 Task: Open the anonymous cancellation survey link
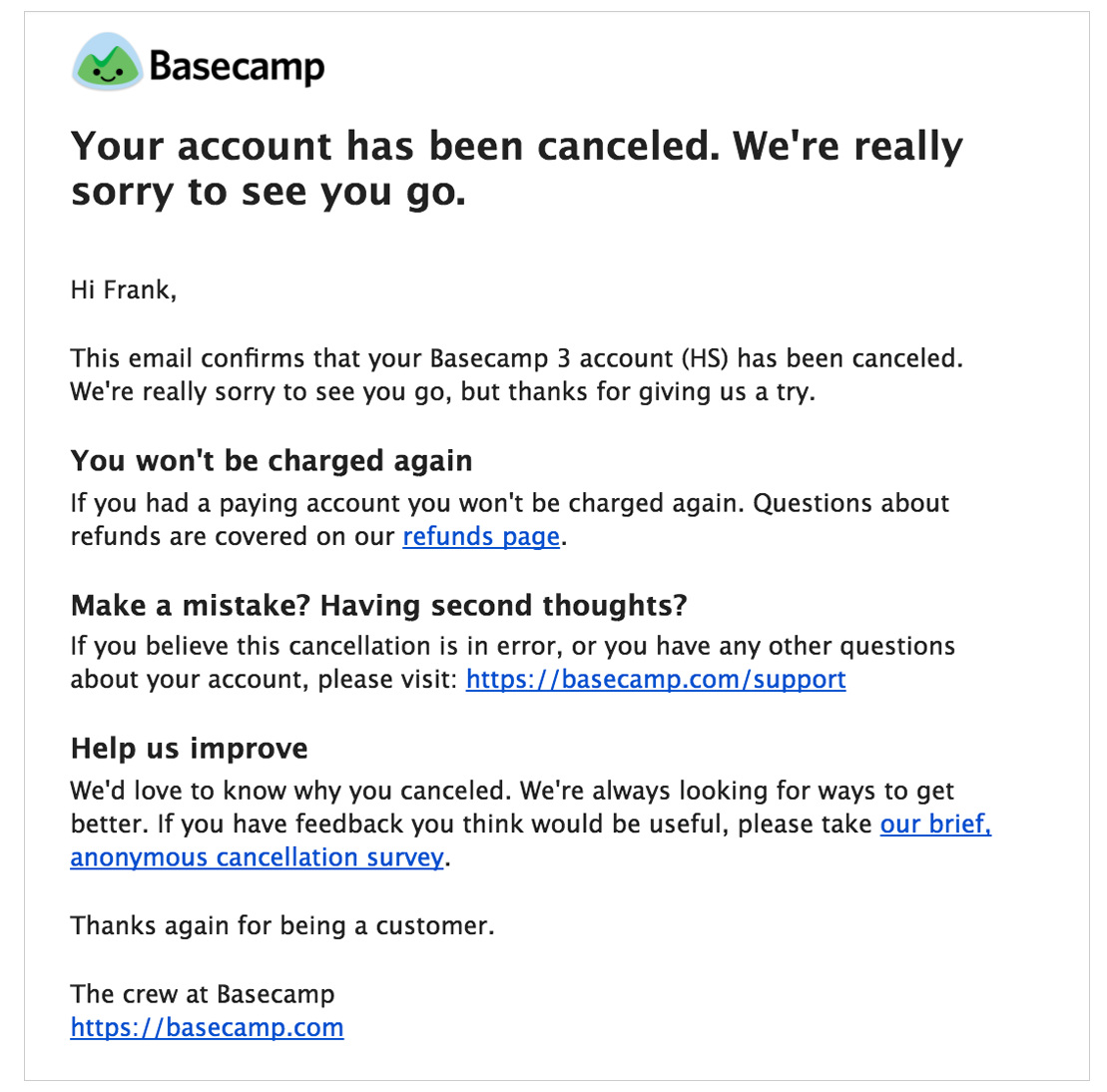257,857
